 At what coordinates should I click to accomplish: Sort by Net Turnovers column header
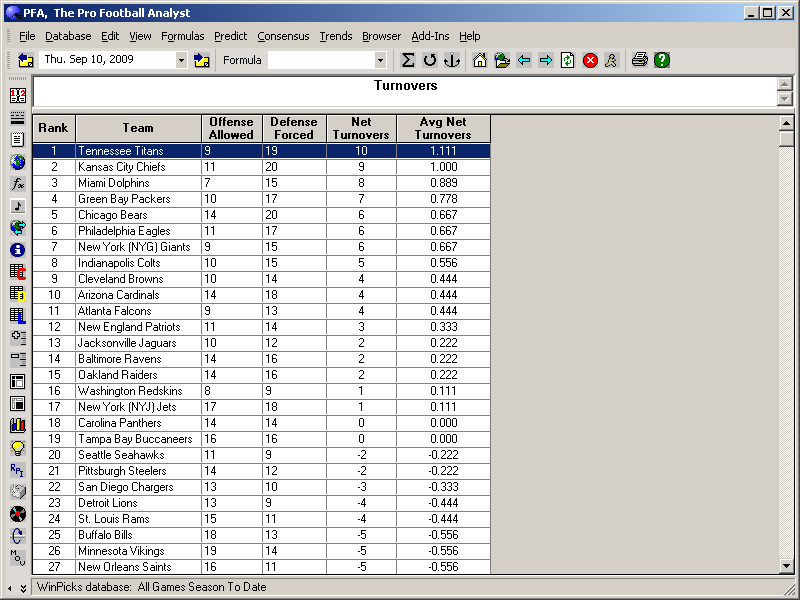pyautogui.click(x=361, y=128)
